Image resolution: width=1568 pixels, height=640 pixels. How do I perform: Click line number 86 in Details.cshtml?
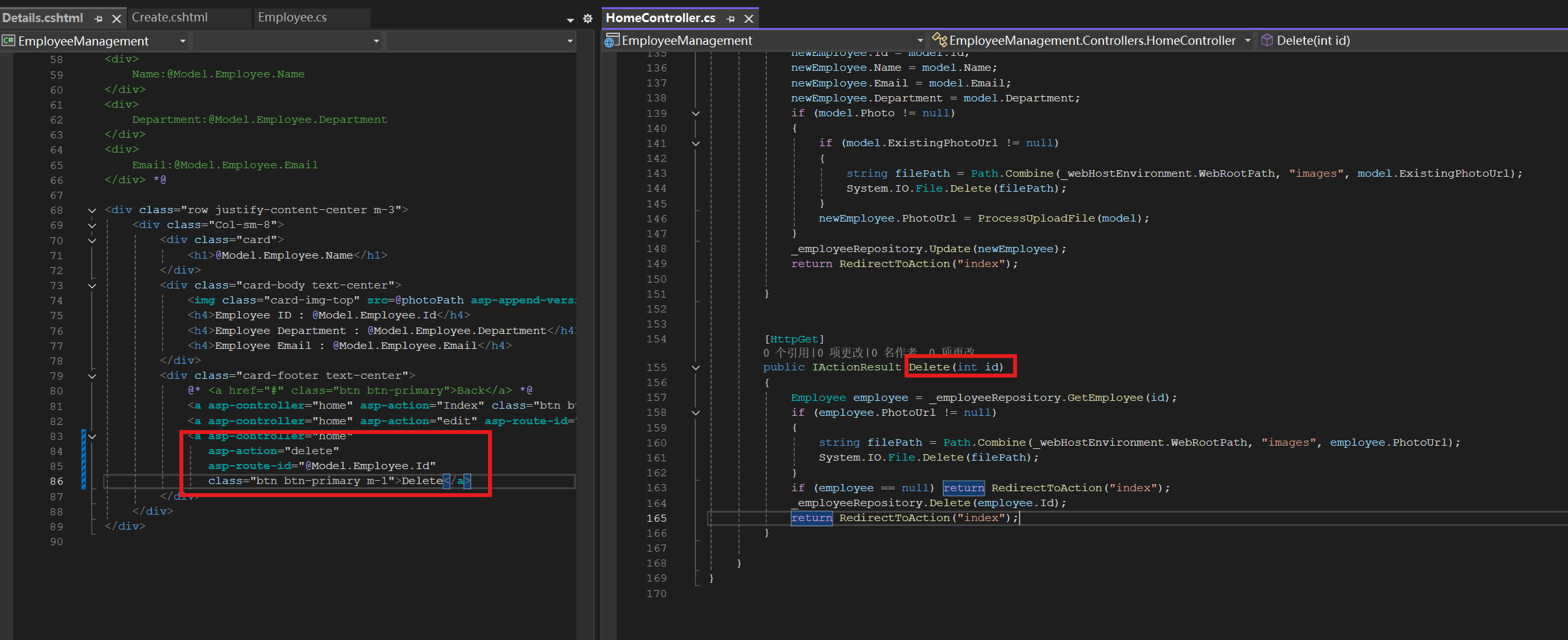[x=57, y=481]
